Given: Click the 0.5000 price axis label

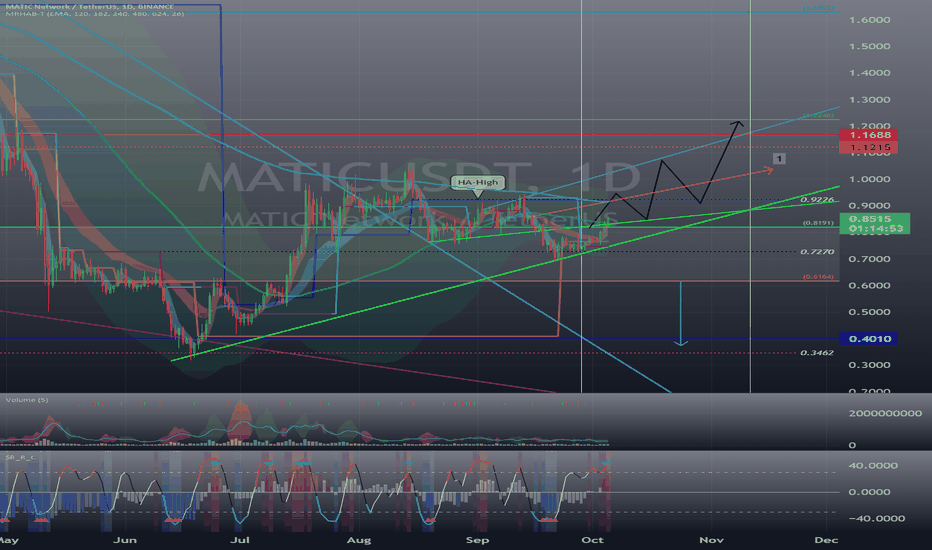Looking at the screenshot, I should tap(870, 312).
